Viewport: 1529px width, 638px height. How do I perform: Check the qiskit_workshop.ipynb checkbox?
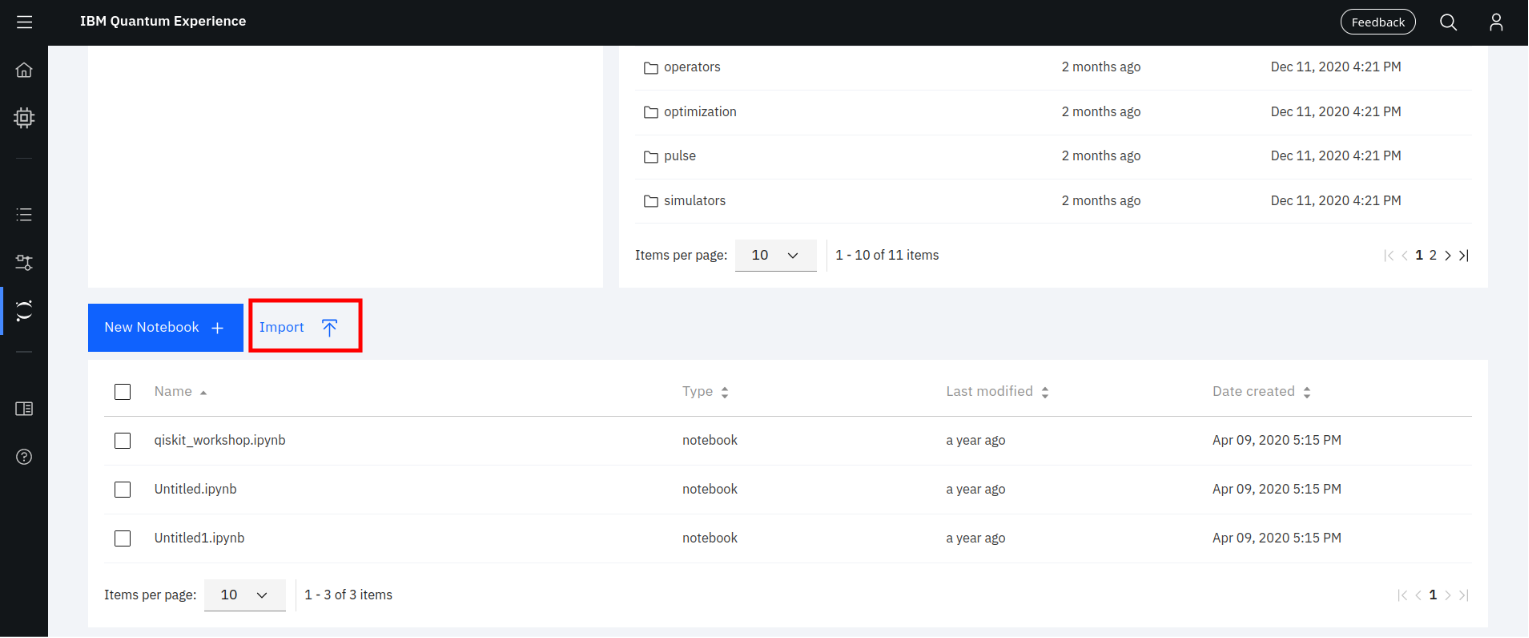(123, 441)
